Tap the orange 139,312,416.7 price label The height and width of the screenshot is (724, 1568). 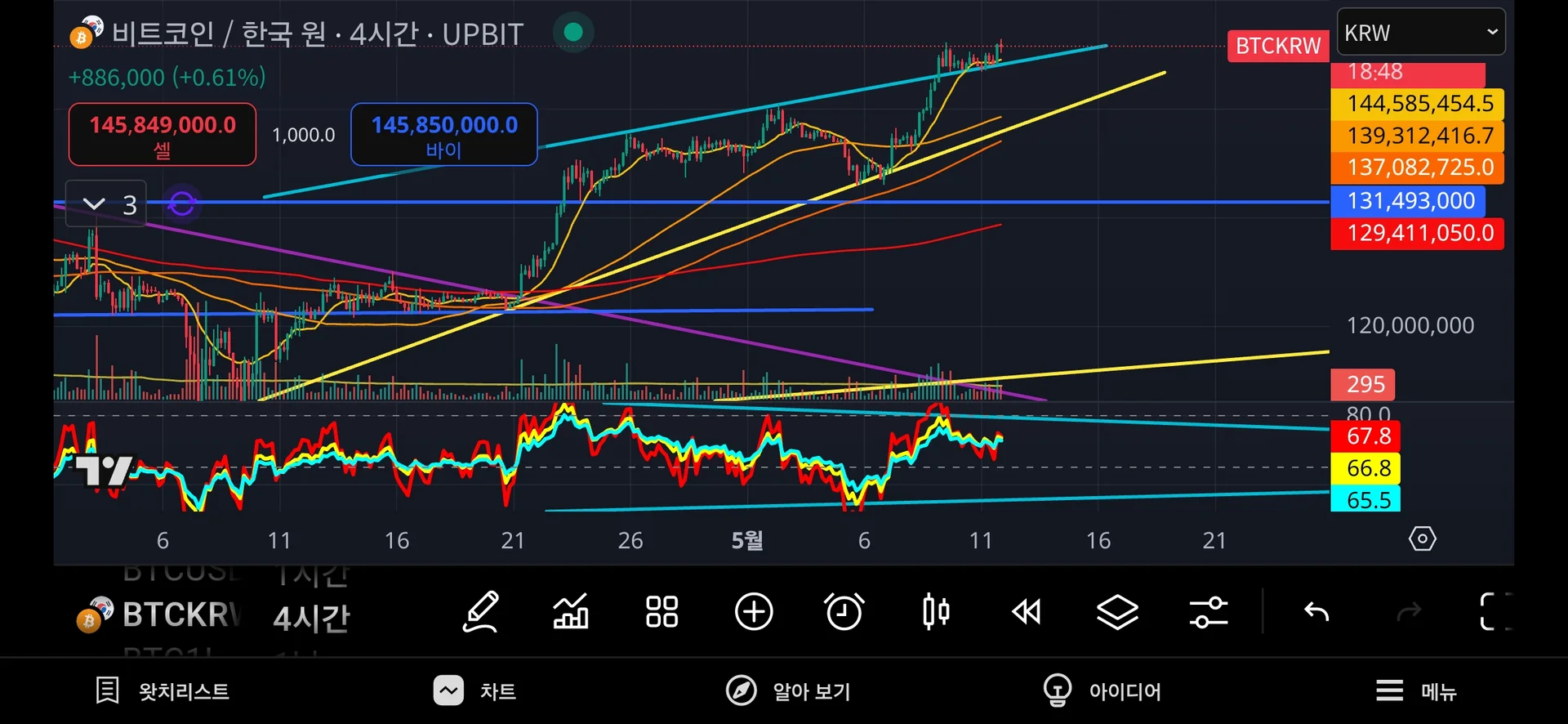(1418, 136)
